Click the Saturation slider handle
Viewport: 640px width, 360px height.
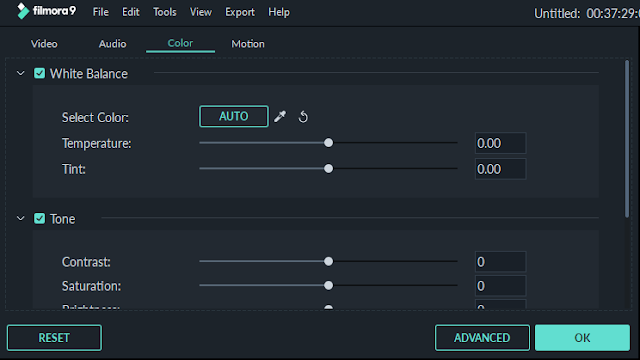coord(328,285)
